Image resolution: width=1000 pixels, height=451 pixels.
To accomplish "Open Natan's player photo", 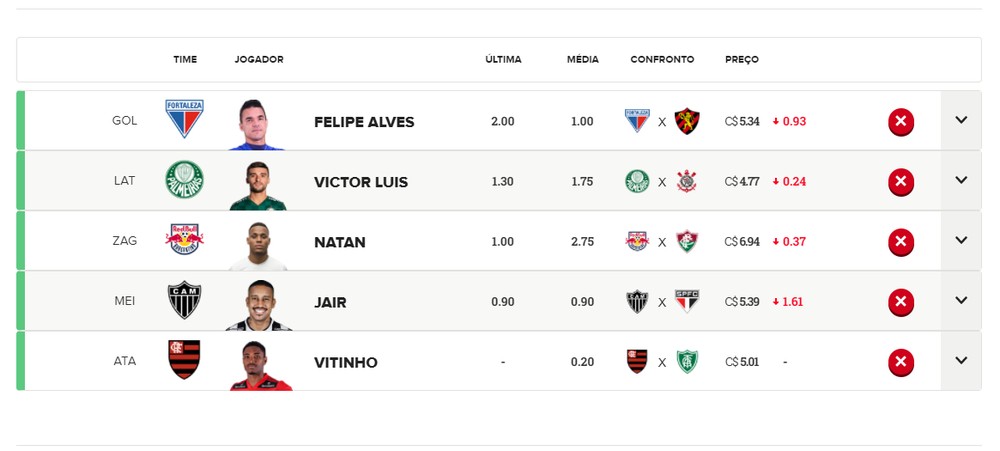I will [x=258, y=246].
